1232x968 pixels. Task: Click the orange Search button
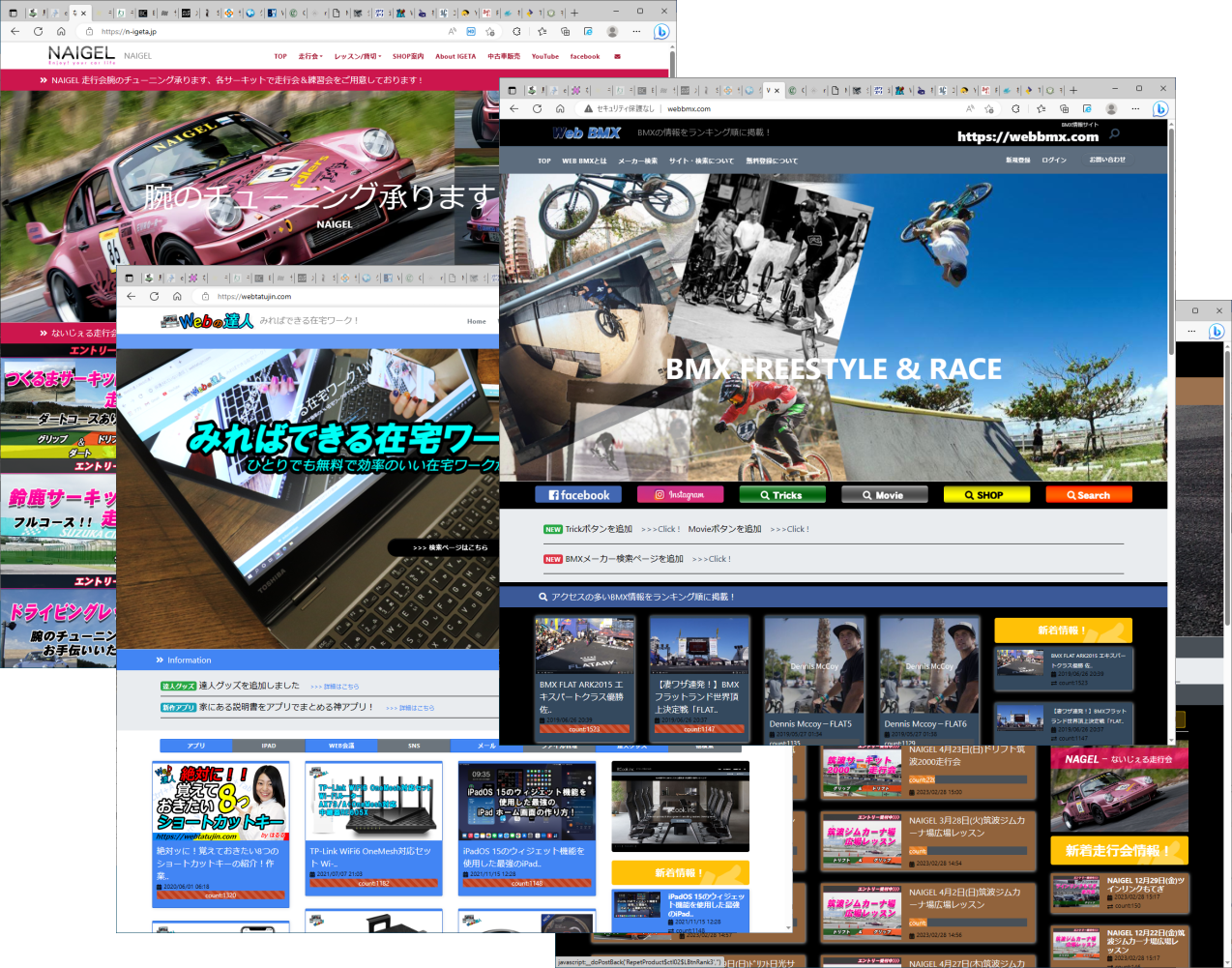(x=1088, y=494)
